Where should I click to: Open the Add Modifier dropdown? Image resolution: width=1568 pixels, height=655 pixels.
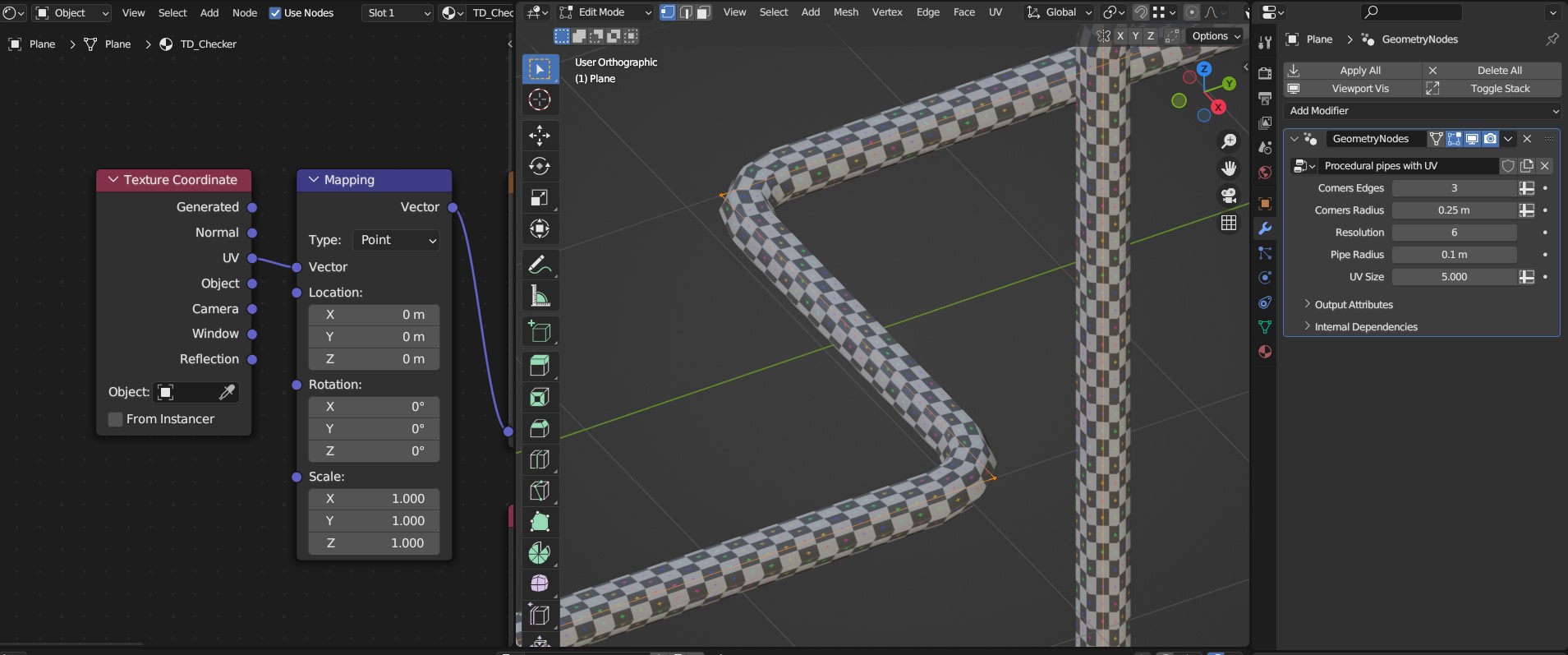[x=1422, y=111]
